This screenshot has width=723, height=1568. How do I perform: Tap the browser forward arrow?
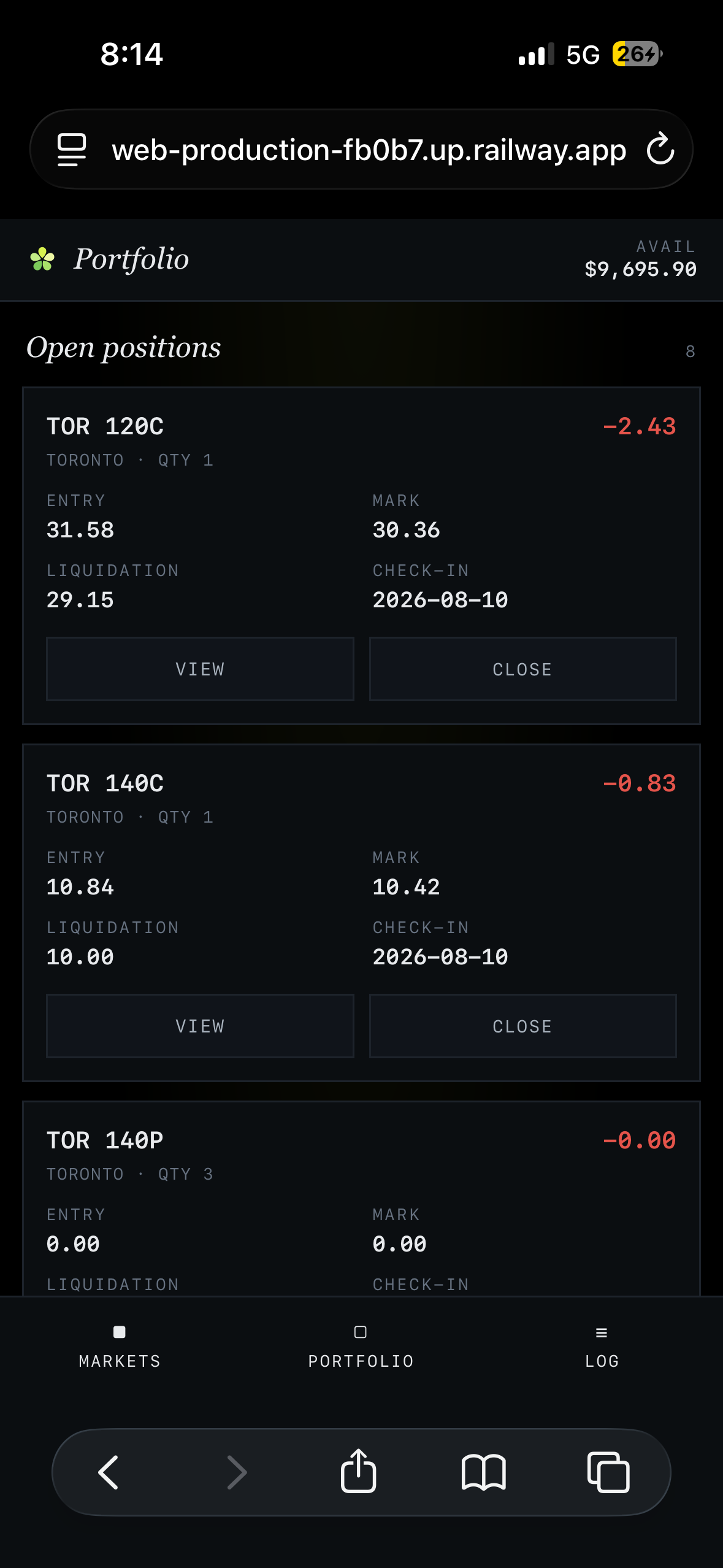[237, 1472]
